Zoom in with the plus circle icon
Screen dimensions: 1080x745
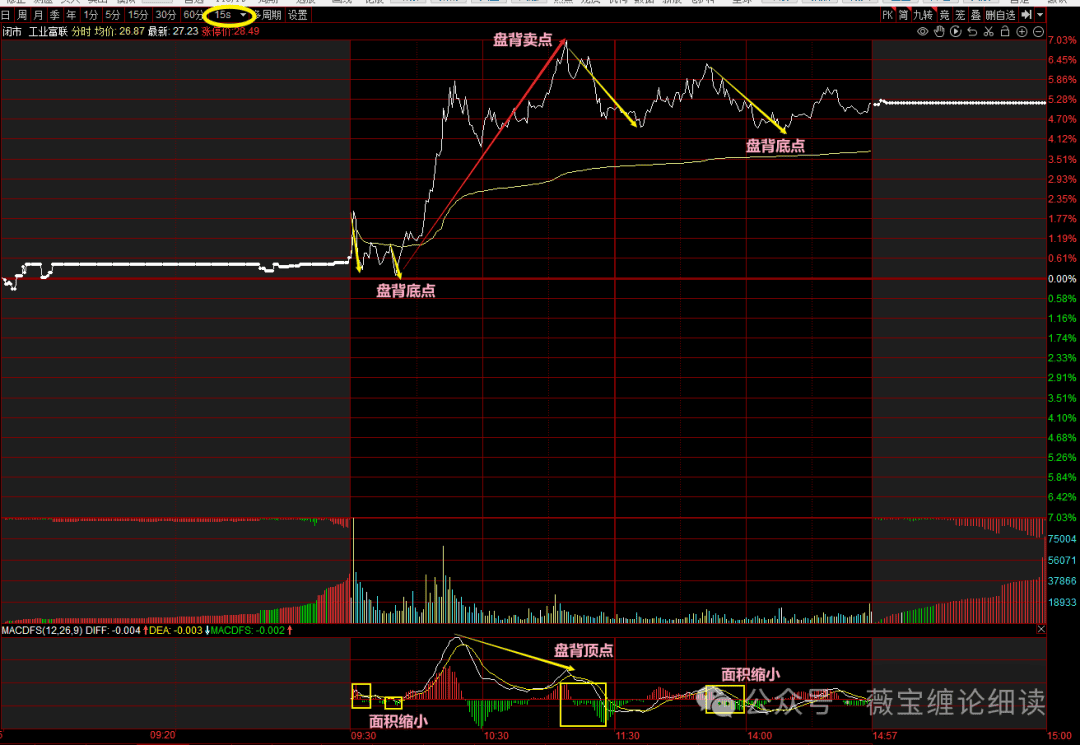1021,32
